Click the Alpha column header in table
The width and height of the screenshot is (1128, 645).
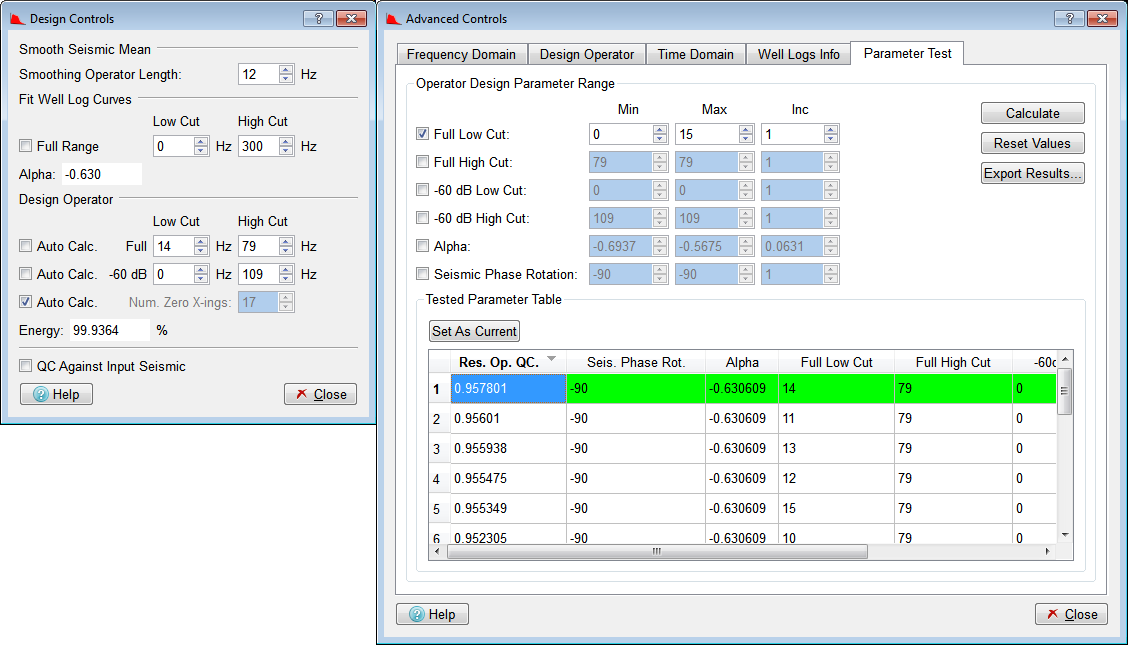(742, 362)
